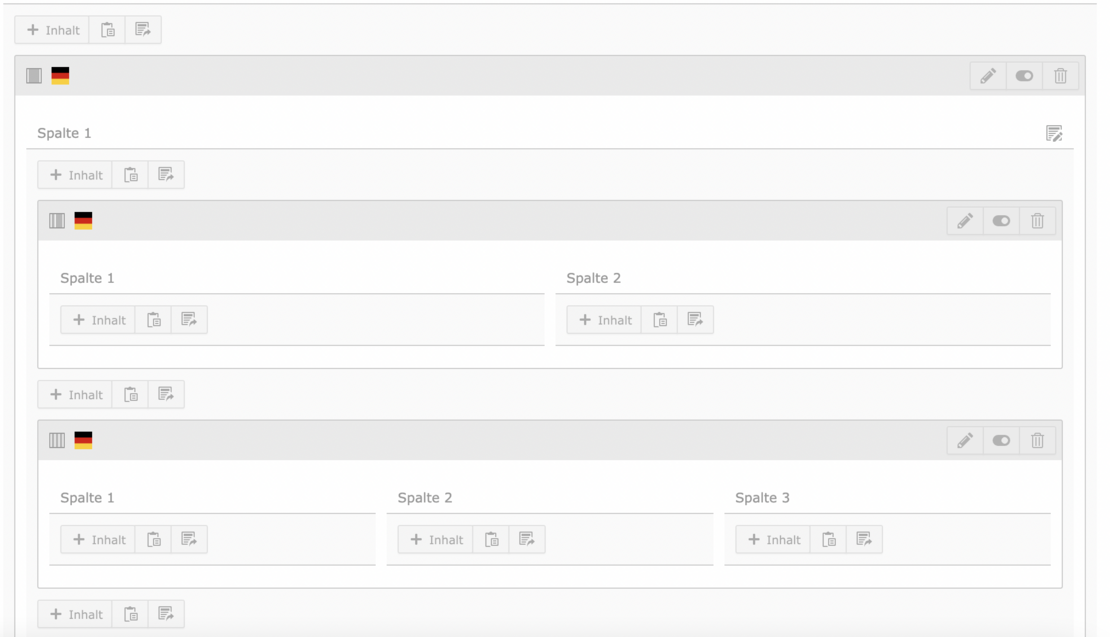The height and width of the screenshot is (637, 1110).
Task: Open the German flag menu of the two-column container
Action: 83,220
